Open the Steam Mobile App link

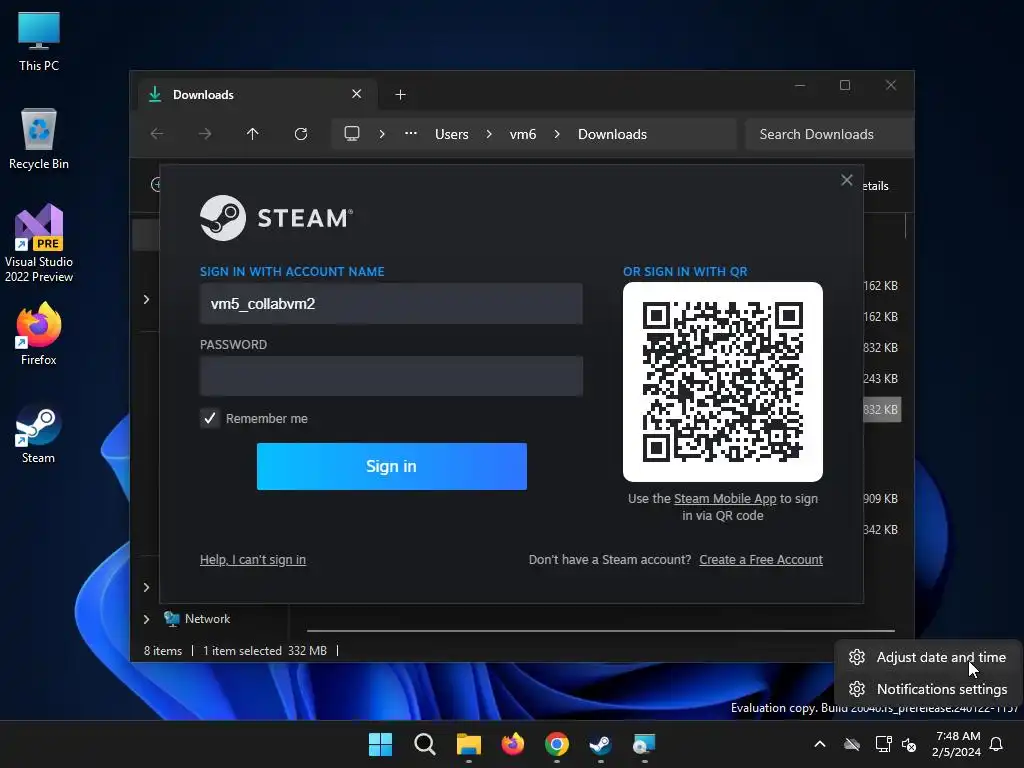[725, 499]
